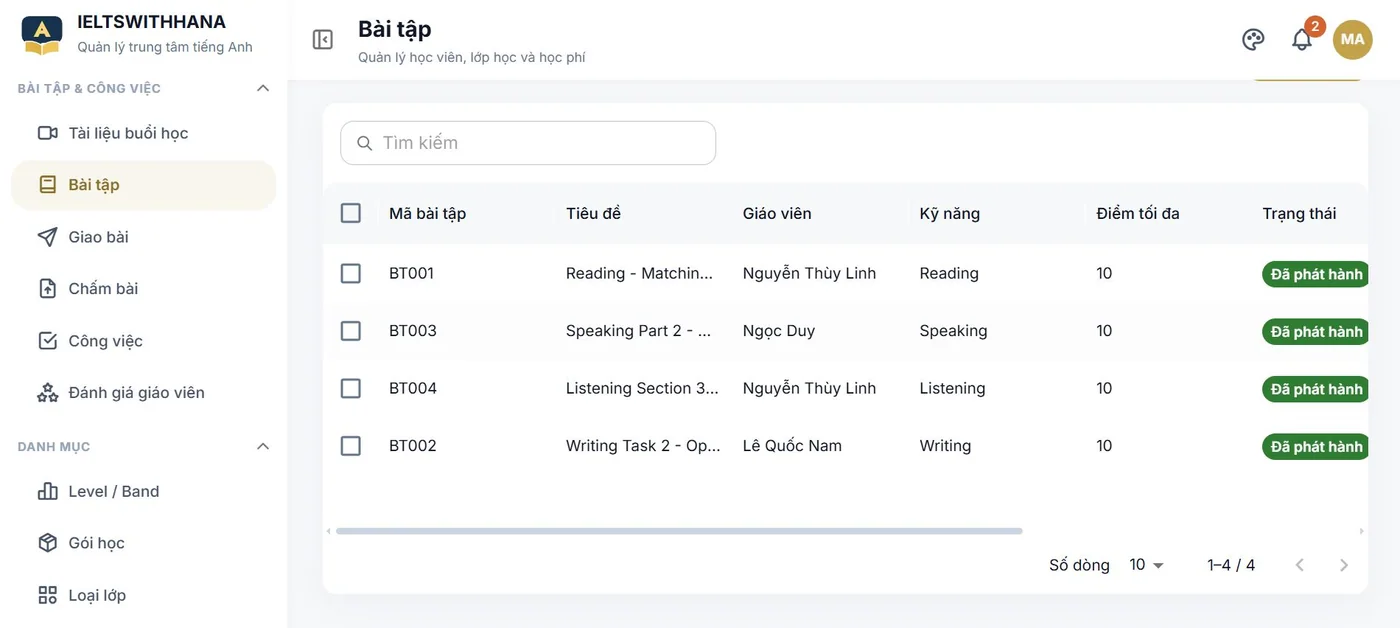
Task: Check the box for row BT002
Action: tap(351, 446)
